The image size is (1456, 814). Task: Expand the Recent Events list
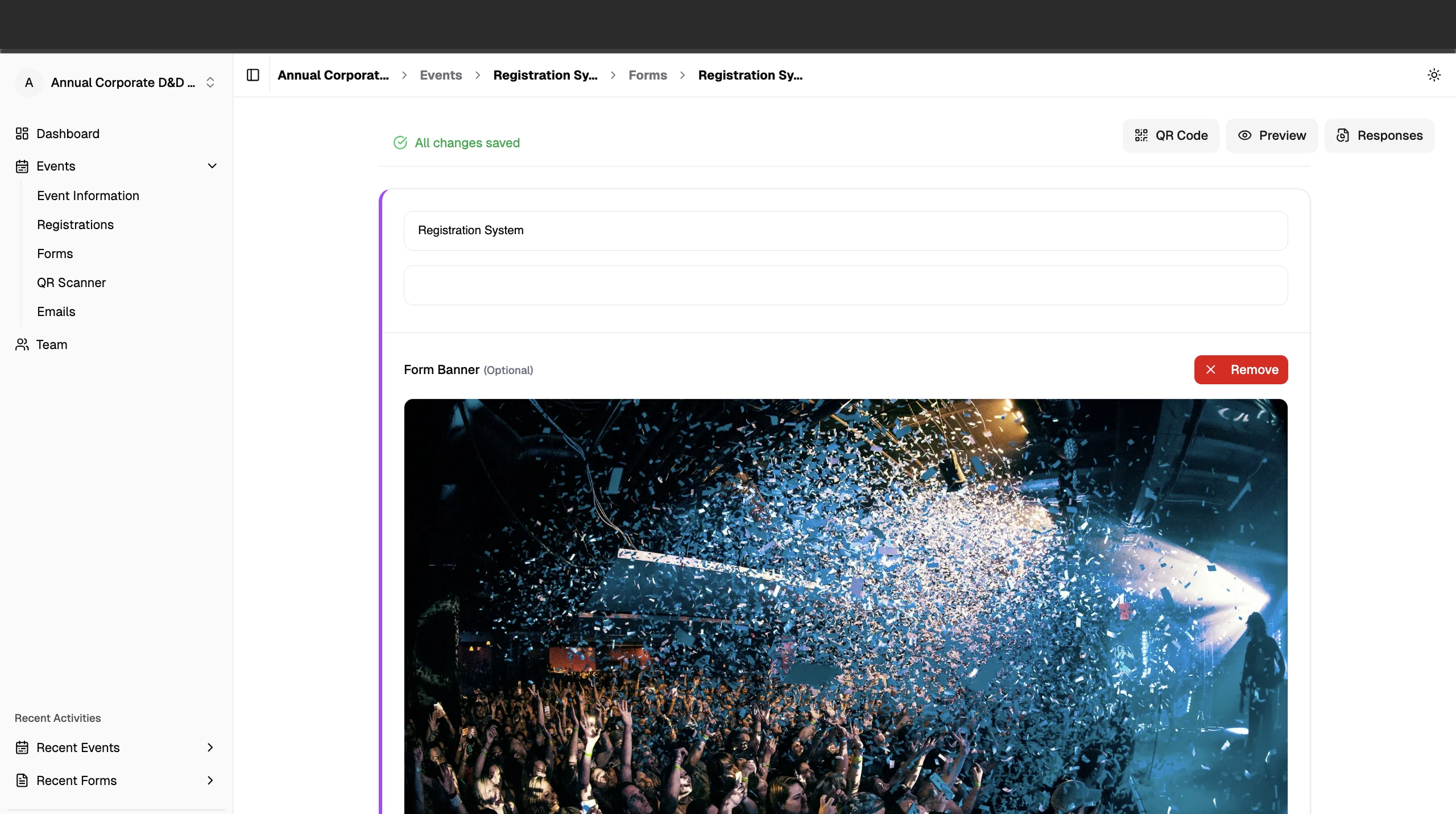[x=210, y=747]
